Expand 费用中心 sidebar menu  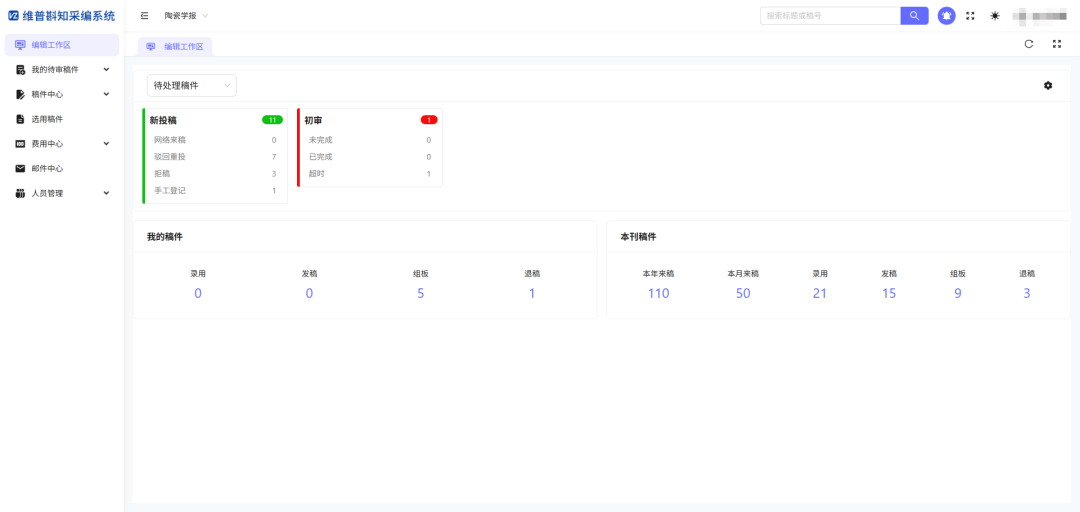62,143
